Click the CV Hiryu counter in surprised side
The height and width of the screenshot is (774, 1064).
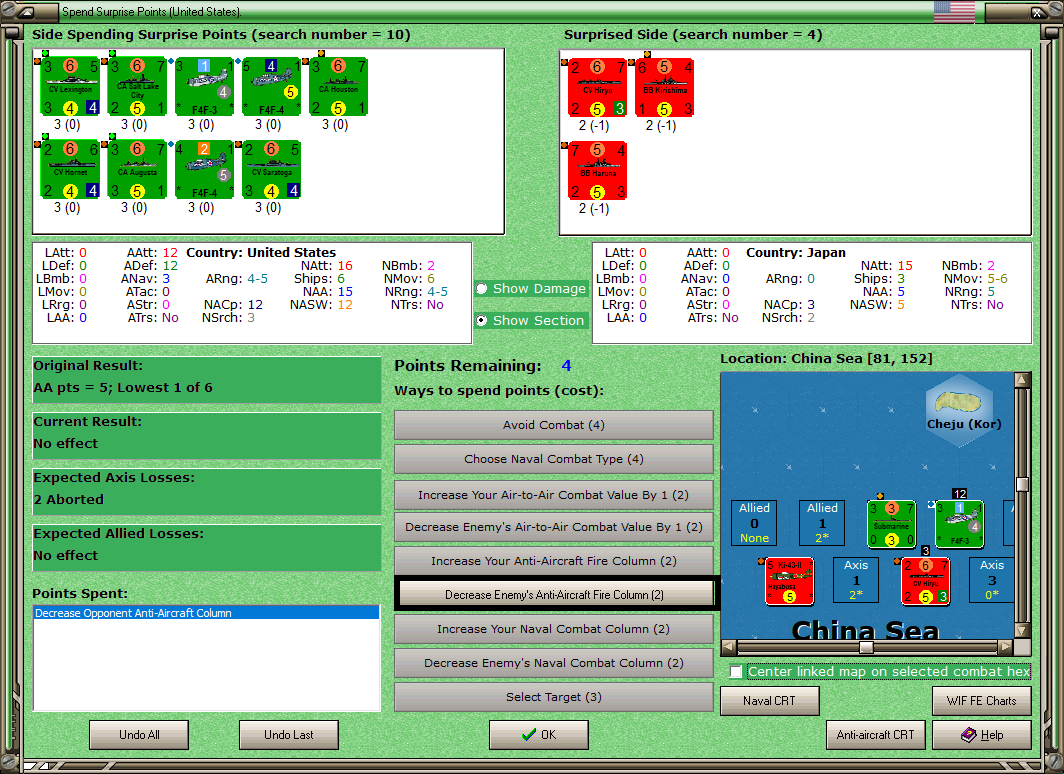[597, 88]
